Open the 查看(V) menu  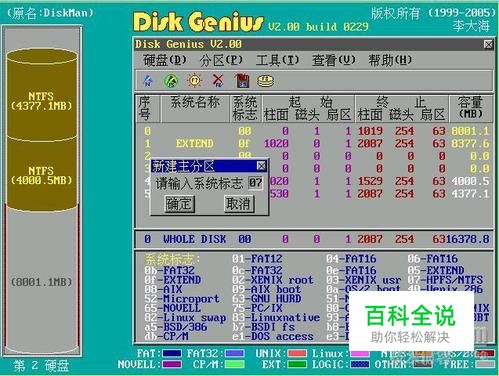[333, 60]
